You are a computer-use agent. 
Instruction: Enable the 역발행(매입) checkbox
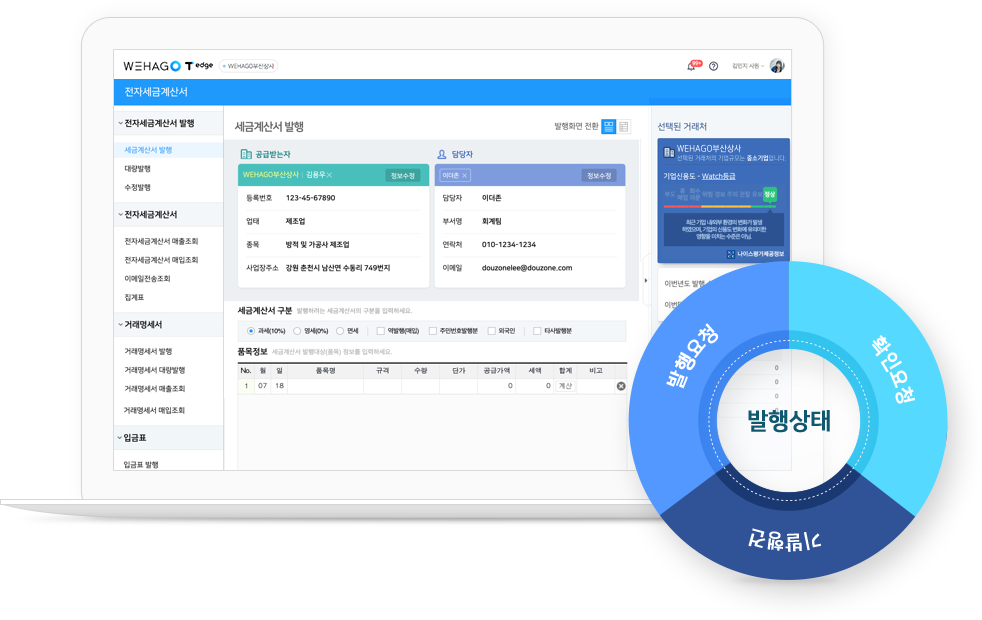(x=380, y=331)
